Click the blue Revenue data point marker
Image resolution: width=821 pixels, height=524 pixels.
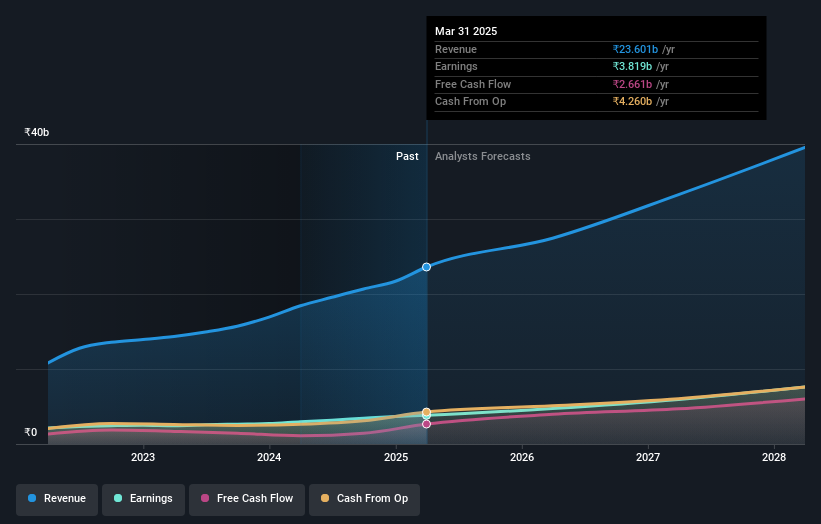click(x=427, y=267)
